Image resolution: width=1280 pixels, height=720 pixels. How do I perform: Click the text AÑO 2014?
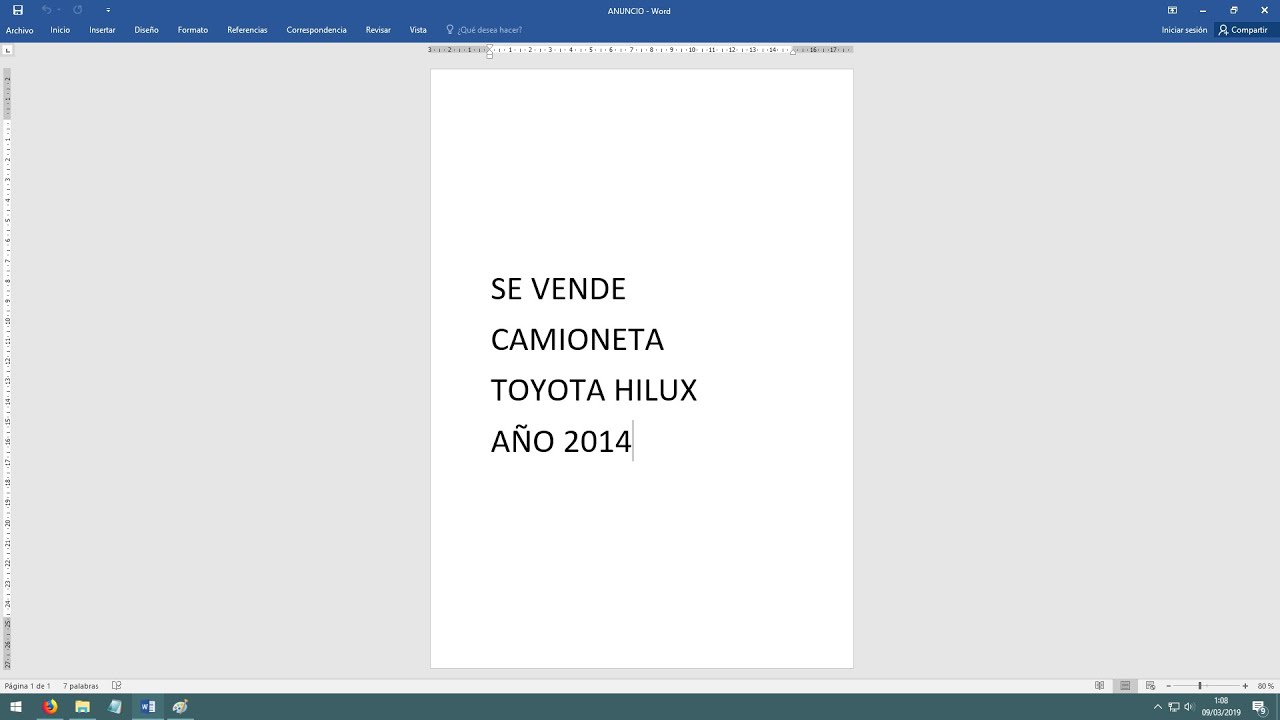point(561,439)
